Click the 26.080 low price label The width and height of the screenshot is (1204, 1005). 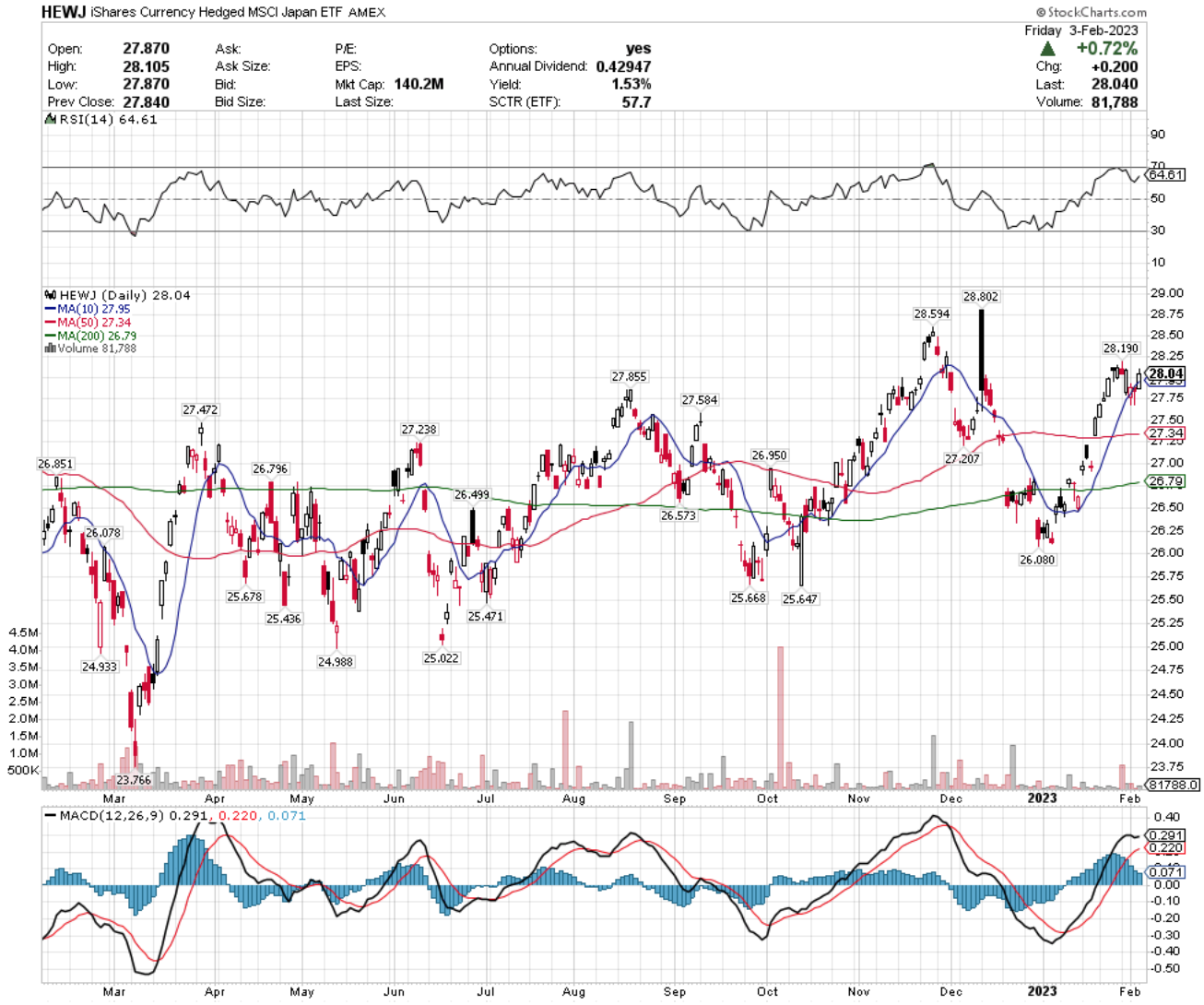(x=1037, y=561)
